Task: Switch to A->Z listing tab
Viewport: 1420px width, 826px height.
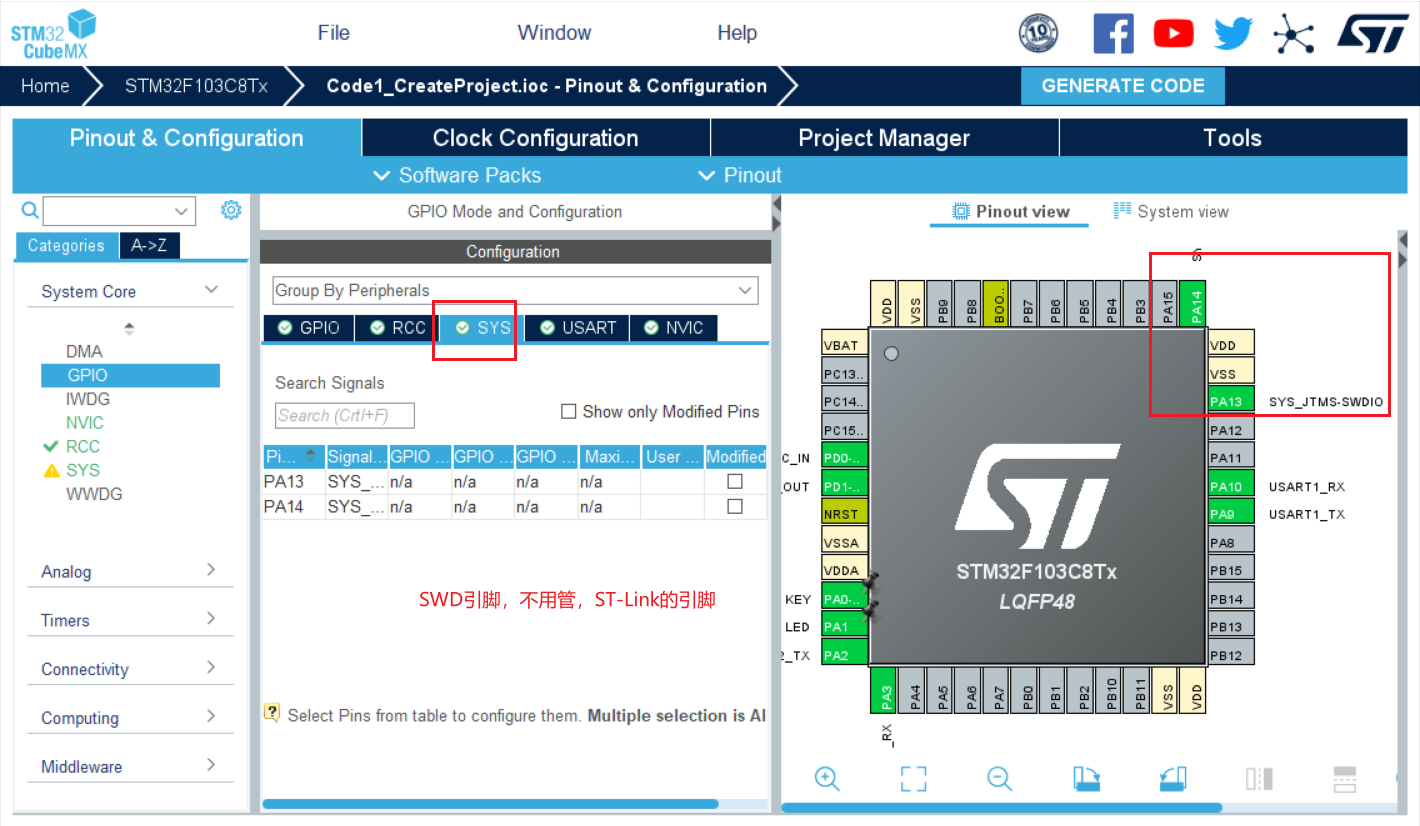Action: pos(149,246)
